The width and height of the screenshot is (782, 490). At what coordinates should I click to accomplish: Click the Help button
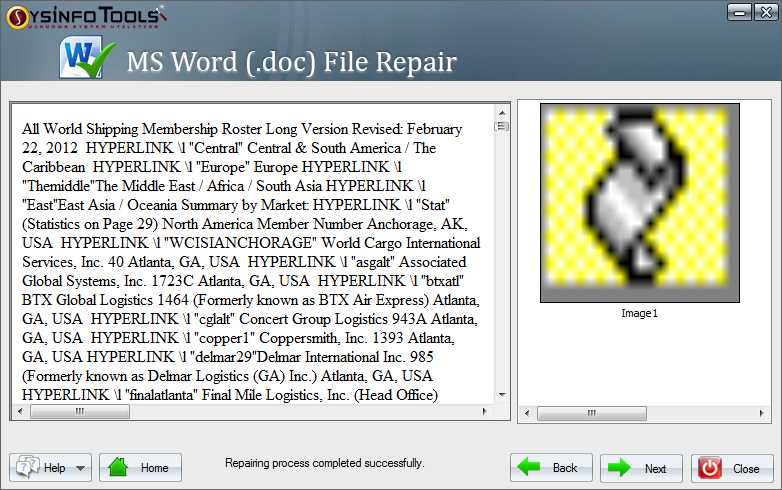pos(50,468)
